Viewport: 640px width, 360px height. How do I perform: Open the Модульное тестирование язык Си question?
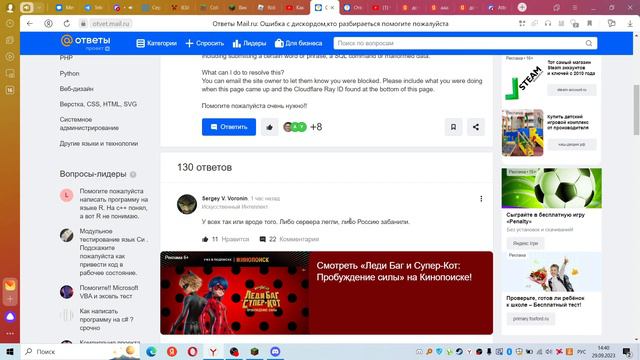point(113,252)
